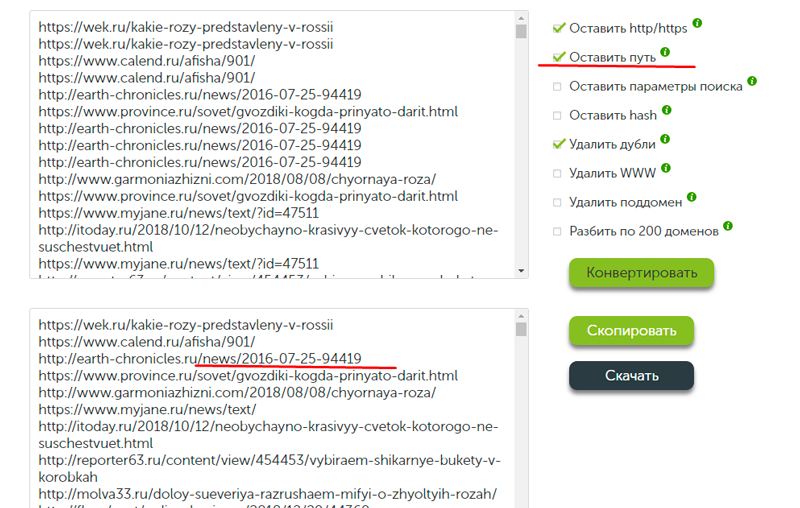Click province.ru URL in output list

248,375
